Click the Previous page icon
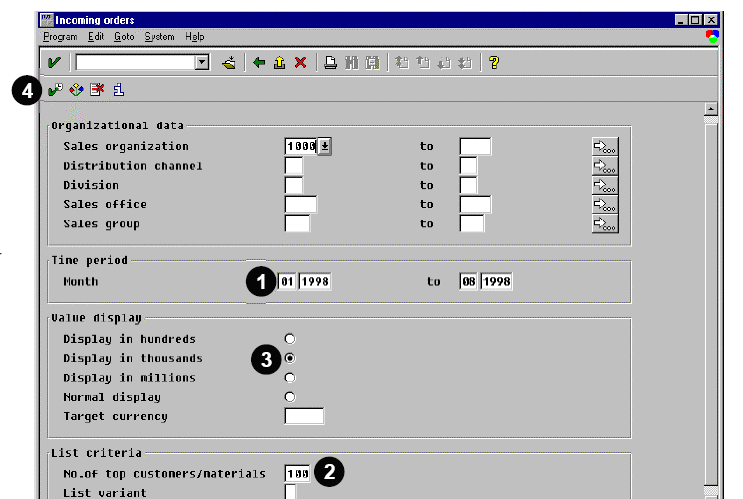The height and width of the screenshot is (499, 743). pyautogui.click(x=423, y=63)
